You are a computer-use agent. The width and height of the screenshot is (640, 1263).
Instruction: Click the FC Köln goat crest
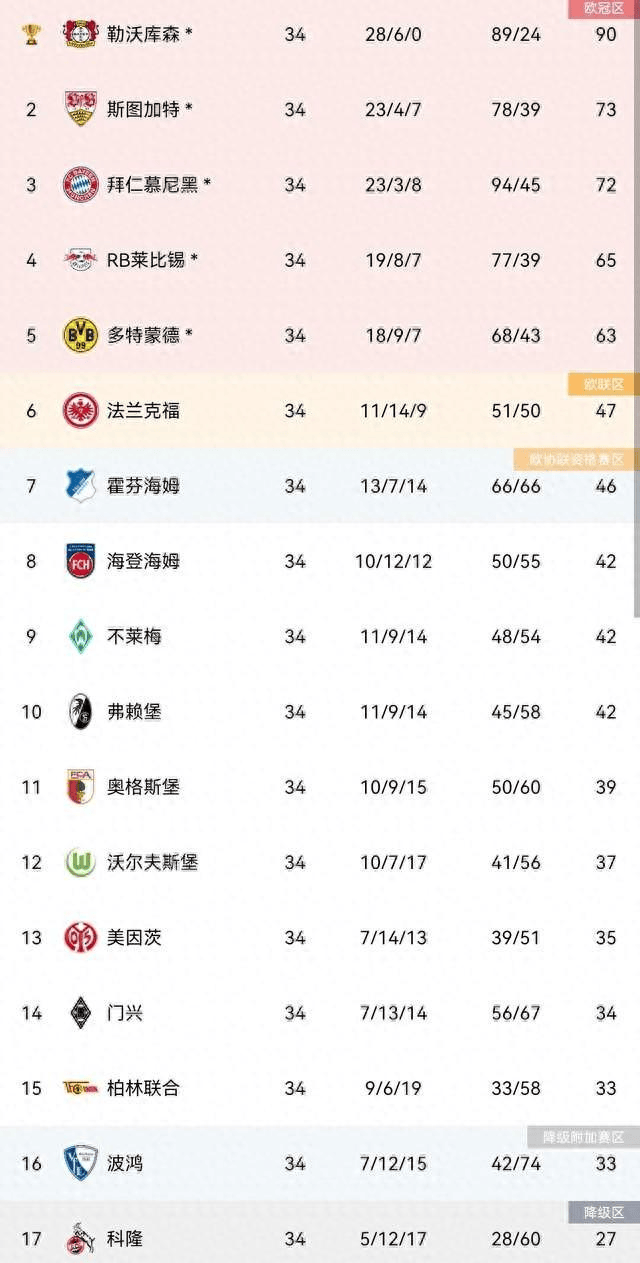pos(80,1239)
